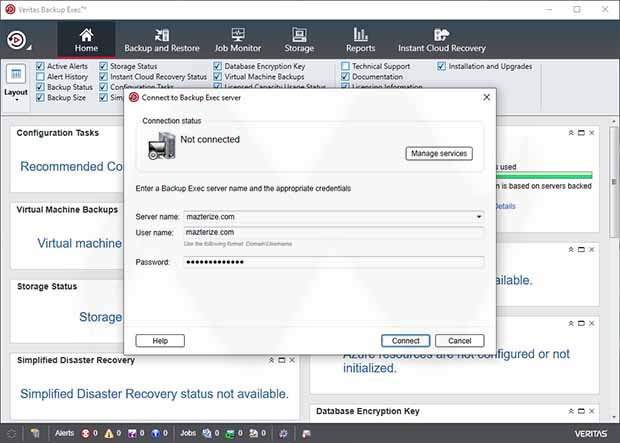Toggle the Documentation checkbox
This screenshot has height=443, width=620.
[345, 76]
